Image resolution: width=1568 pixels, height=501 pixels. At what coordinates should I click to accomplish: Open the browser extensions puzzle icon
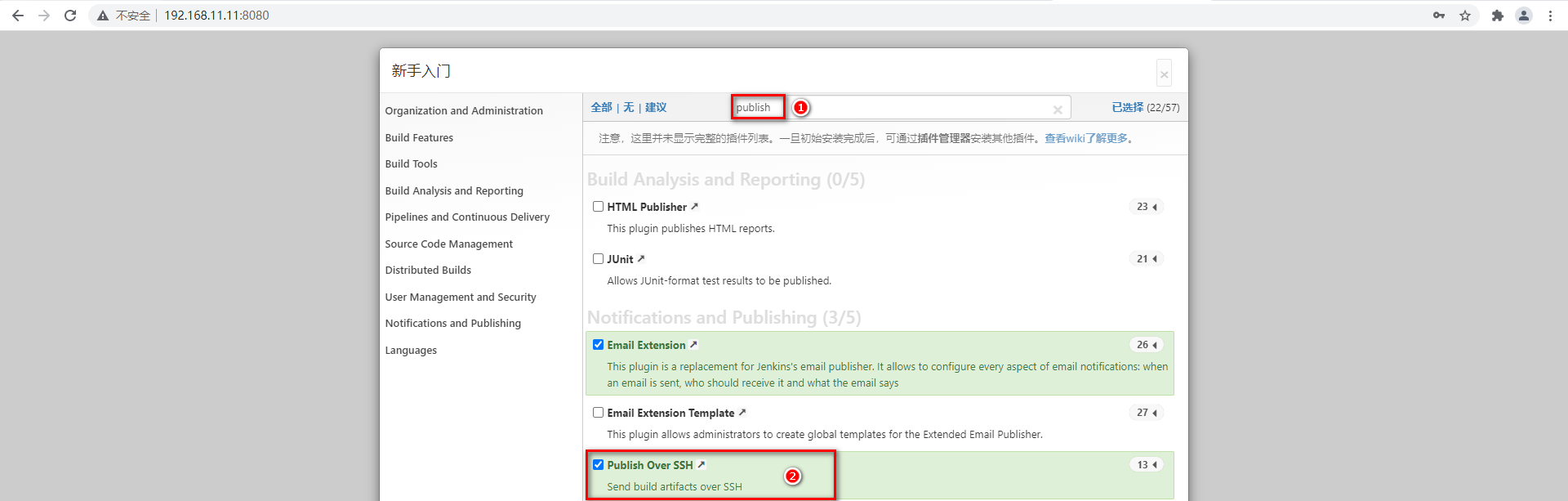(1498, 16)
